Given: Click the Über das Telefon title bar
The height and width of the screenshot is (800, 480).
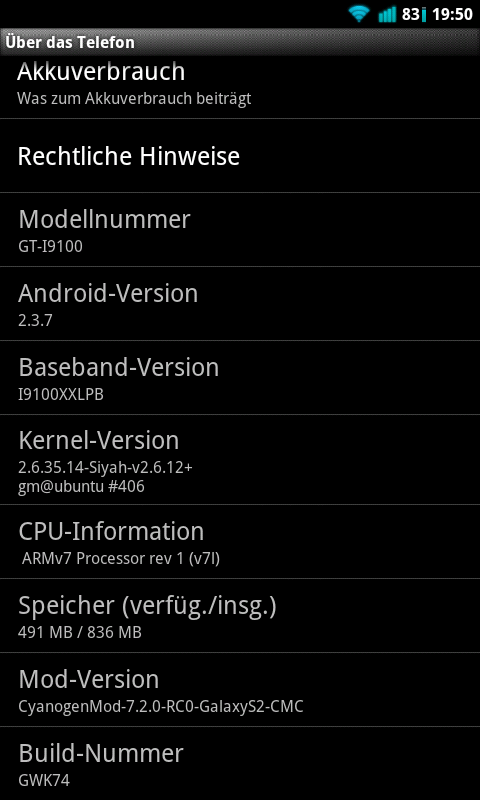Looking at the screenshot, I should coord(240,42).
